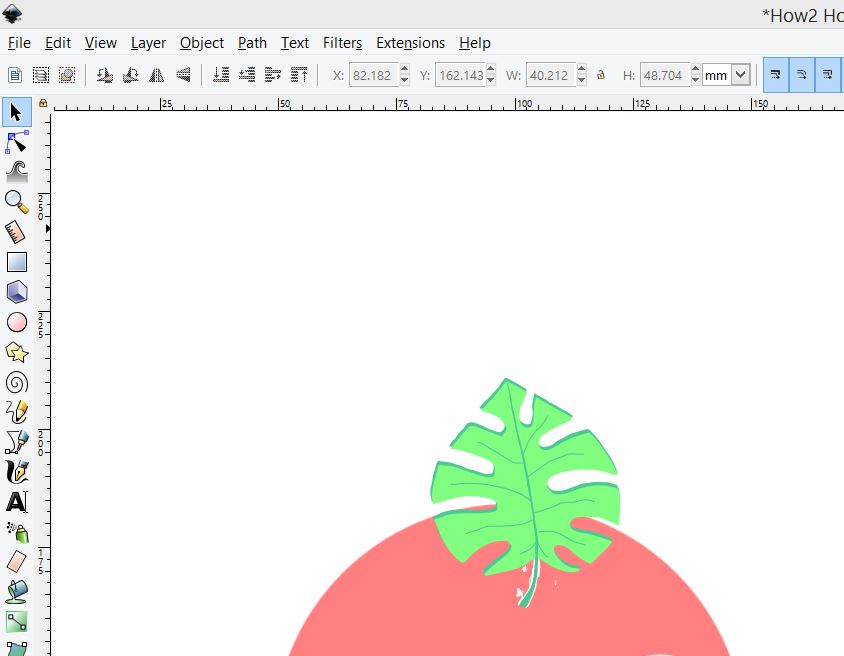Select the Node edit tool
The image size is (844, 656).
(x=16, y=141)
